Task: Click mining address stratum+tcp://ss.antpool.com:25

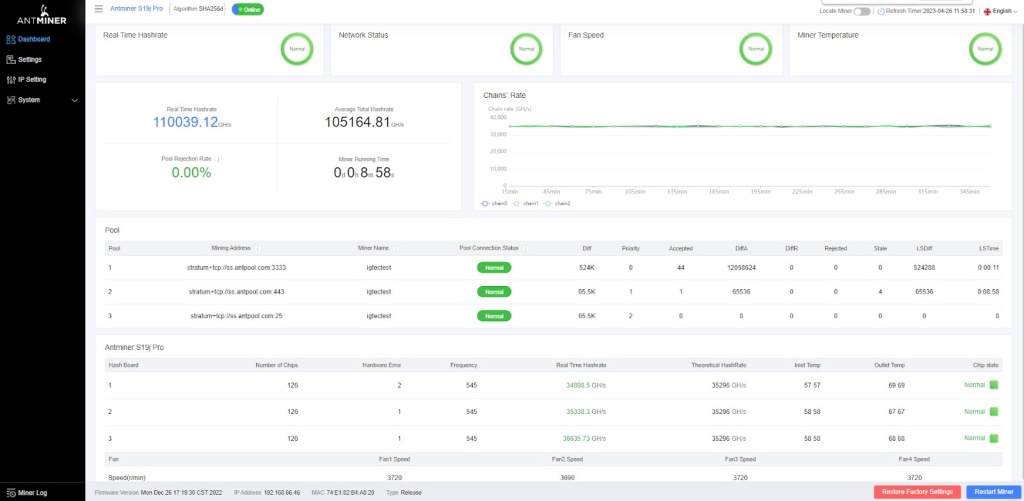Action: (x=236, y=316)
